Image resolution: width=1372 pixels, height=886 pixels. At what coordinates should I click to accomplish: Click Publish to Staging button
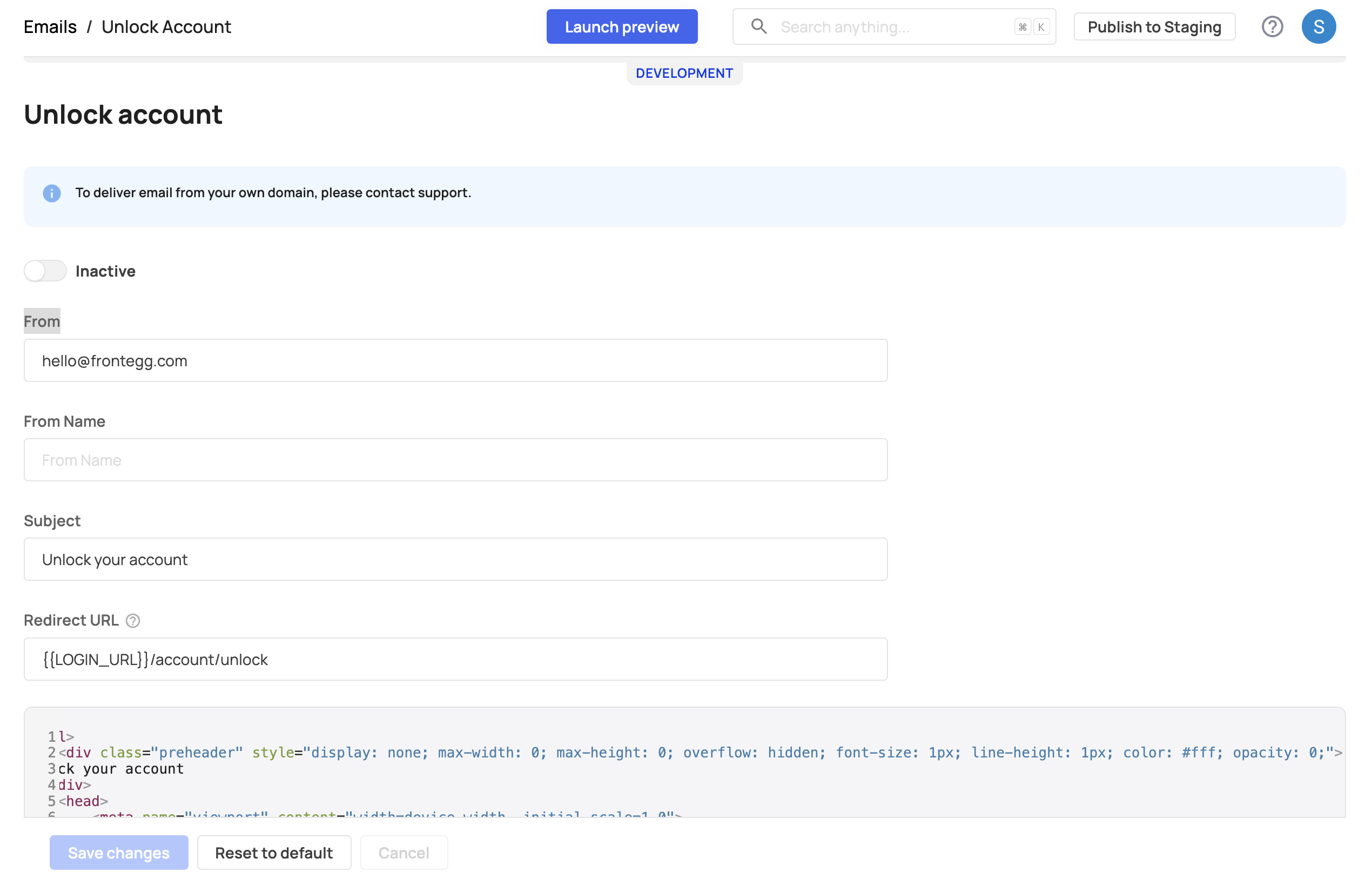coord(1154,27)
